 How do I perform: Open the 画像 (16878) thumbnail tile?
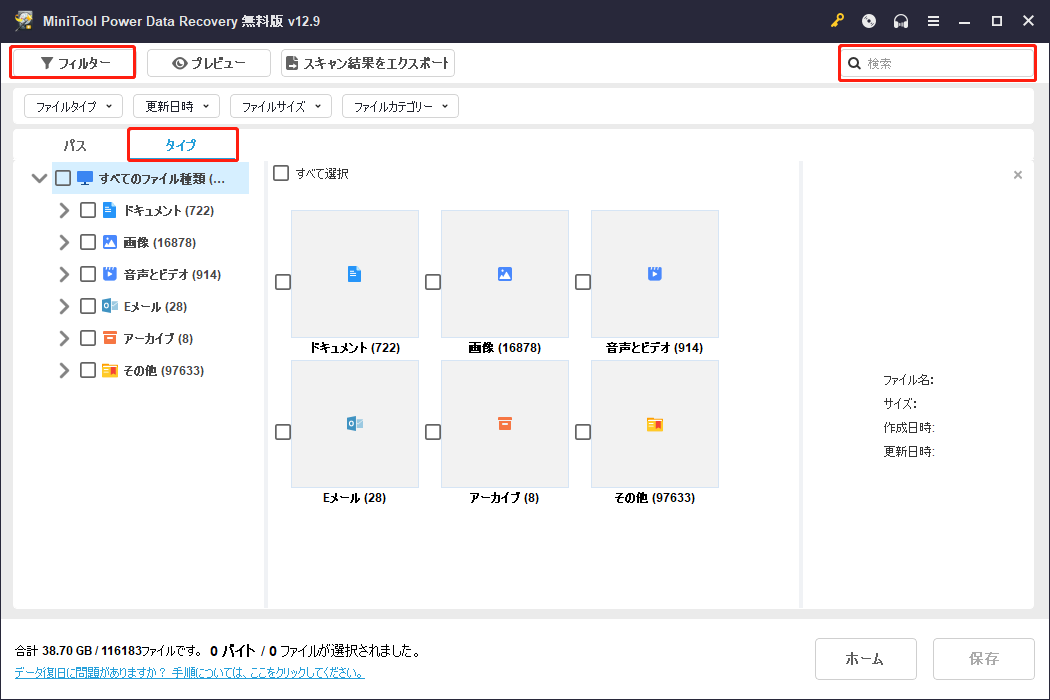click(505, 274)
